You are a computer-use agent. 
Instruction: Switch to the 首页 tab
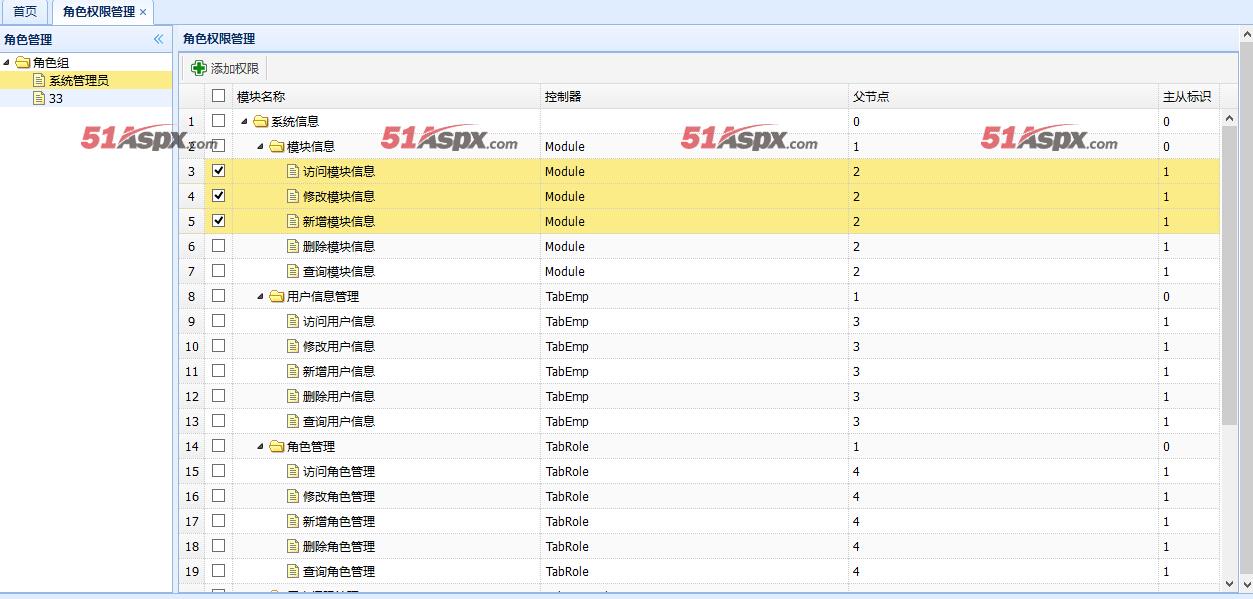coord(25,12)
